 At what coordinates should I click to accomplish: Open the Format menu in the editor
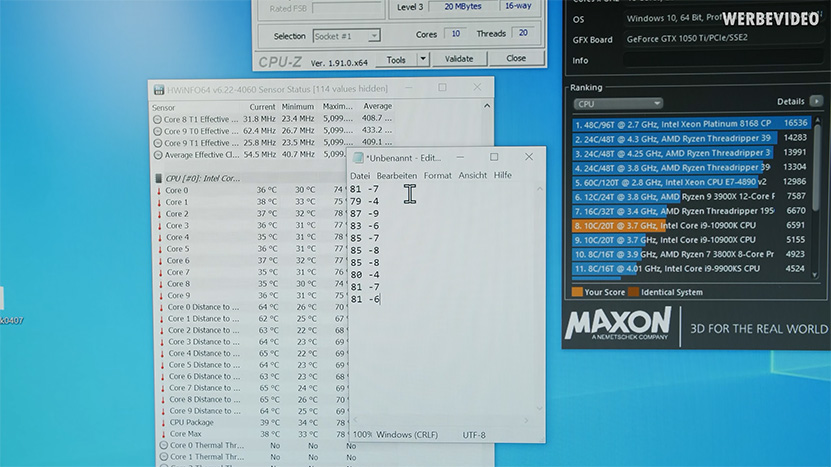pyautogui.click(x=437, y=175)
